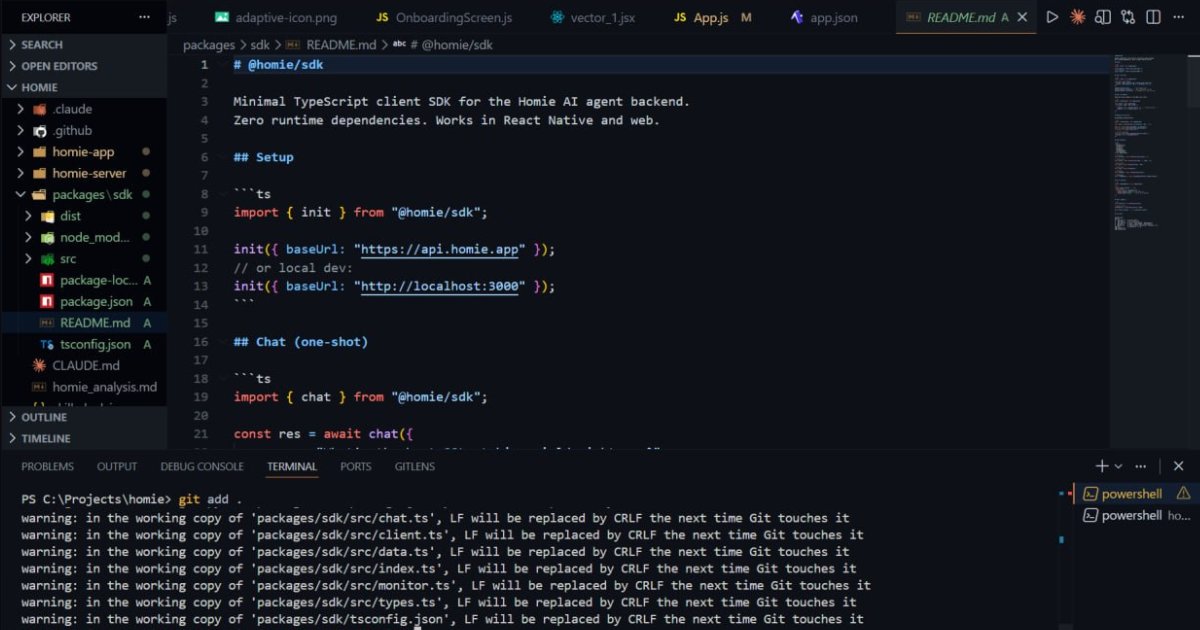Screen dimensions: 1200x630
Task: Open markdown preview to the side
Action: tap(1103, 17)
